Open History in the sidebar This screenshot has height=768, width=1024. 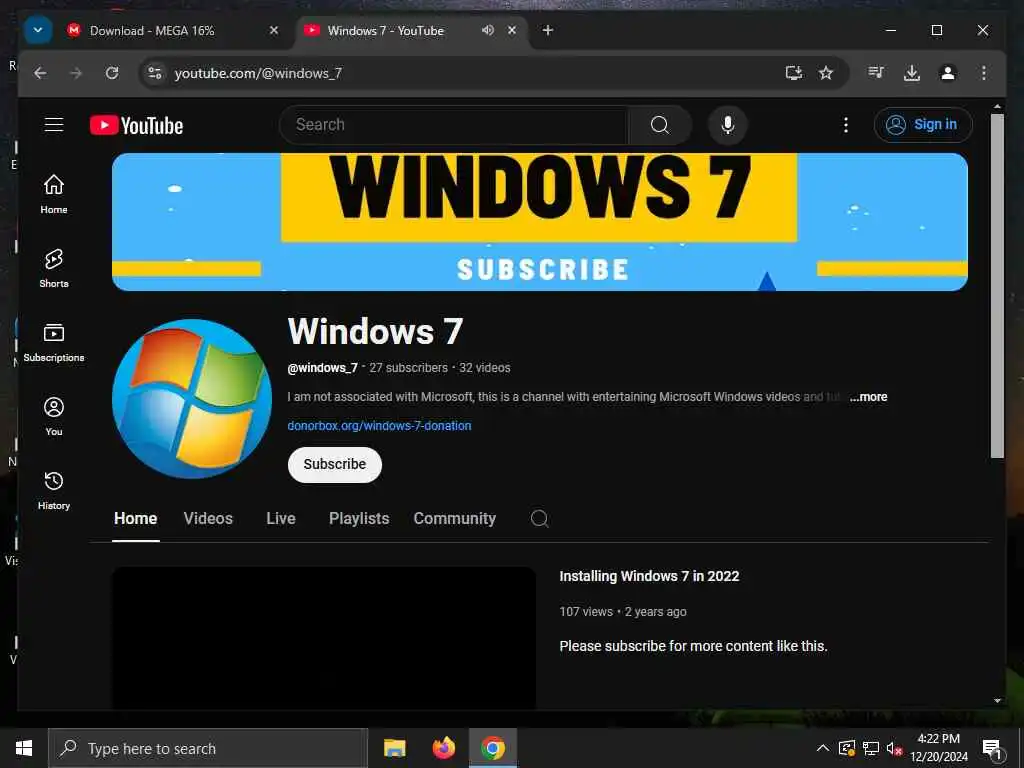[x=54, y=490]
